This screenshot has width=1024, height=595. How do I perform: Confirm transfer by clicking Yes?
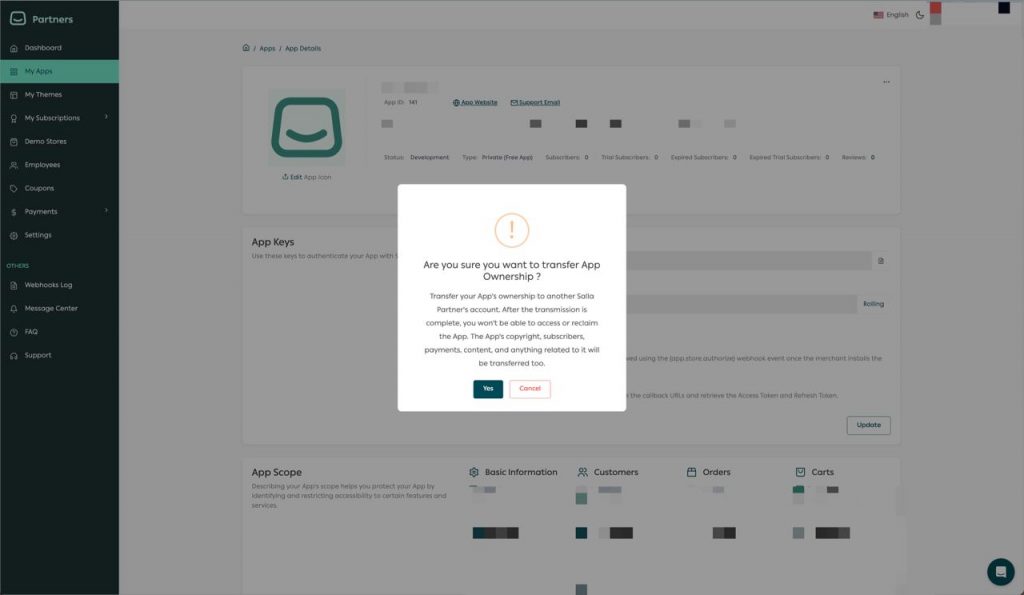pyautogui.click(x=488, y=388)
